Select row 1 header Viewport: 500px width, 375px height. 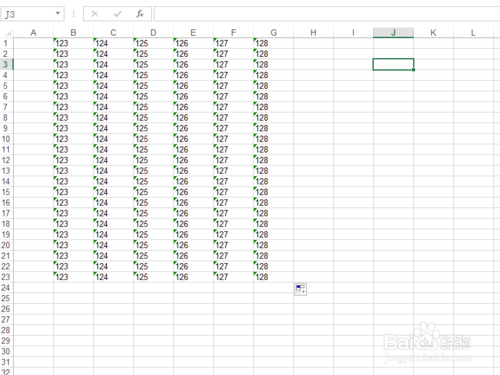tap(6, 43)
